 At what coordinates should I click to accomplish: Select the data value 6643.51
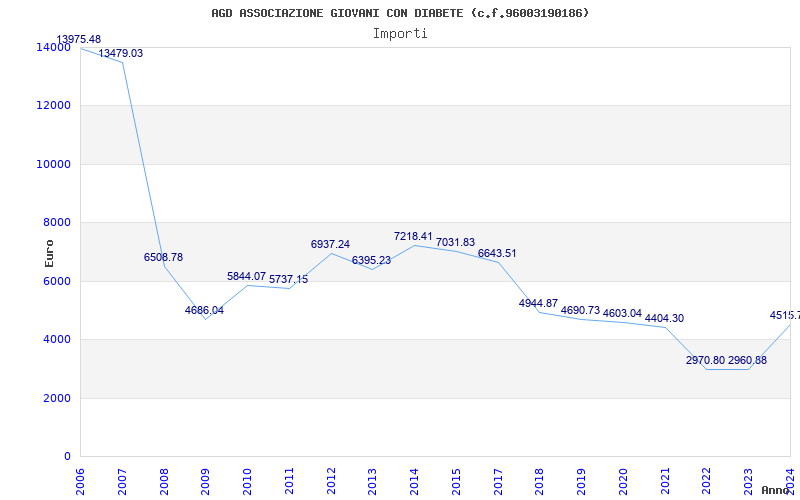click(497, 254)
